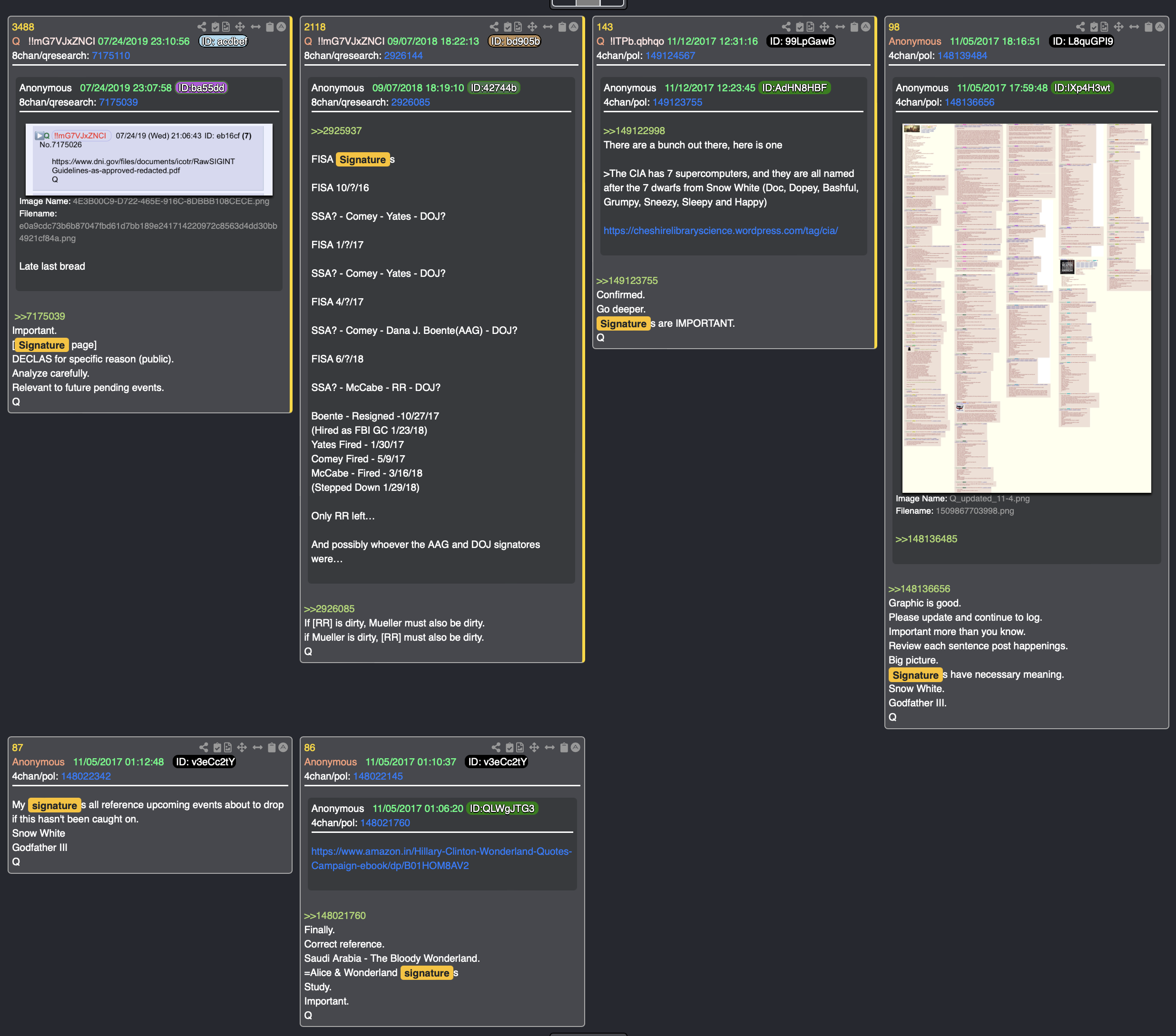This screenshot has height=1036, width=1176.
Task: Open 8chan post link 2926144
Action: [403, 56]
